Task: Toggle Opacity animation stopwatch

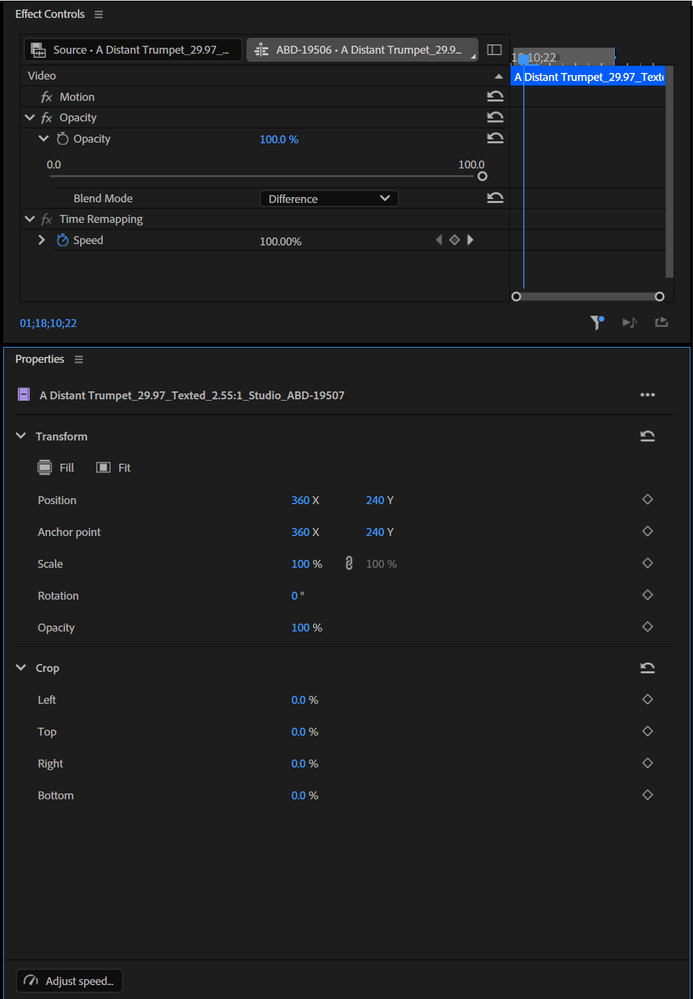Action: [62, 138]
